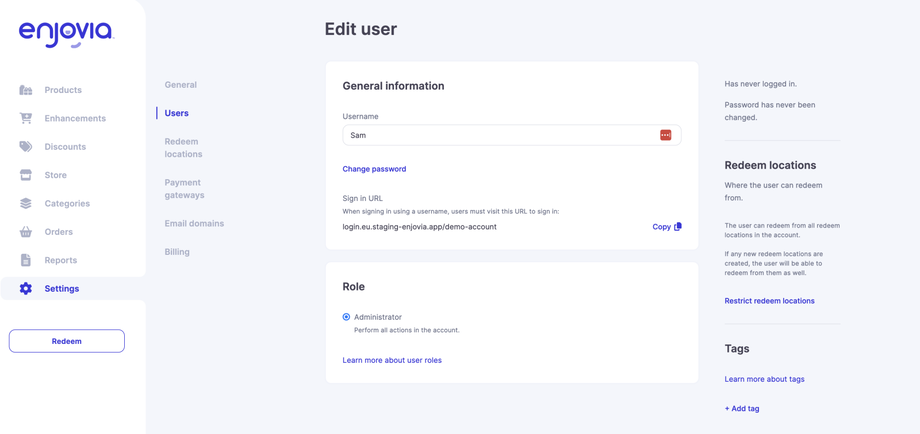The width and height of the screenshot is (920, 434).
Task: Click the Orders basket icon
Action: tap(26, 232)
